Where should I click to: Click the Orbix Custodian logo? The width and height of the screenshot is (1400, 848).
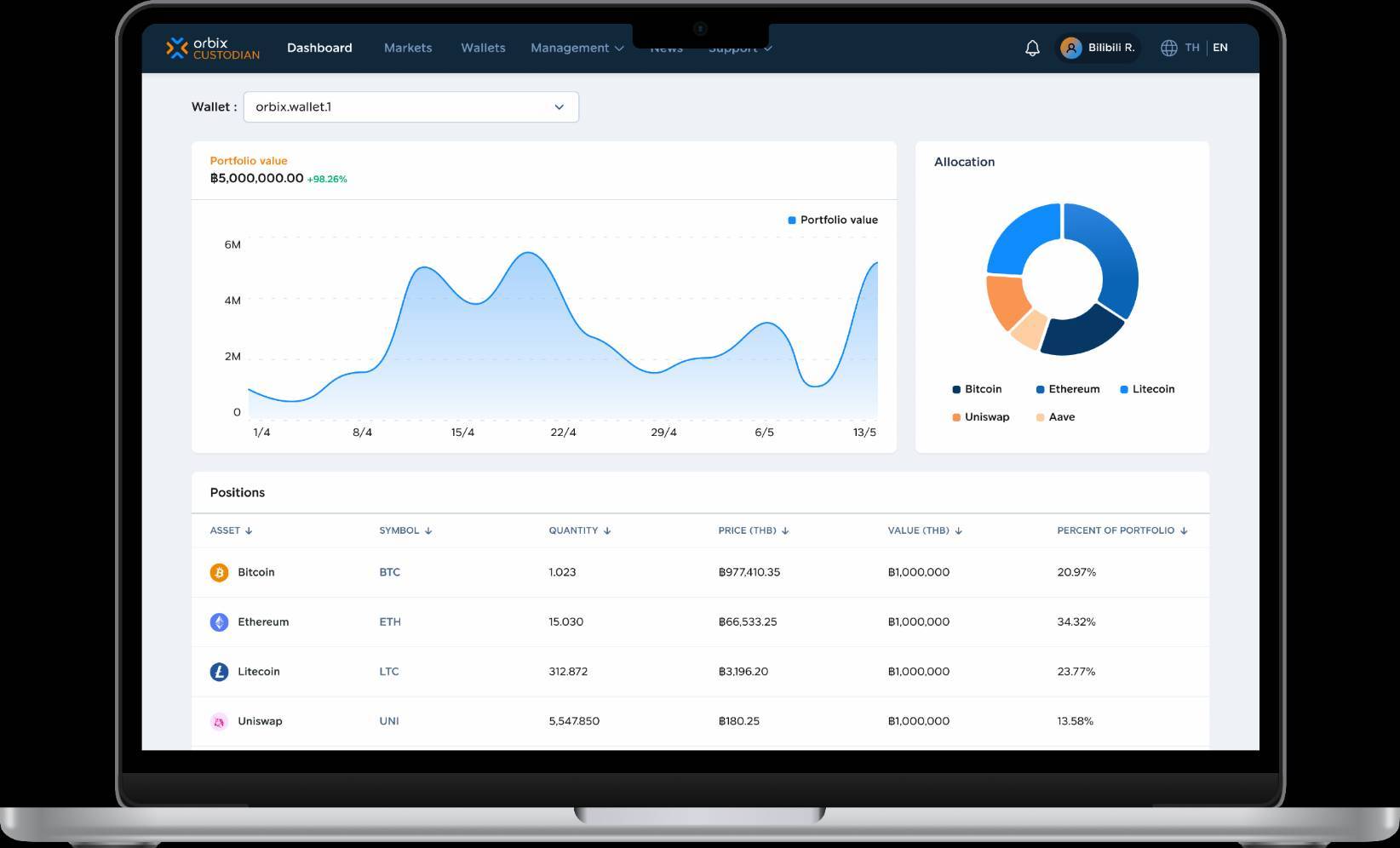click(x=213, y=49)
